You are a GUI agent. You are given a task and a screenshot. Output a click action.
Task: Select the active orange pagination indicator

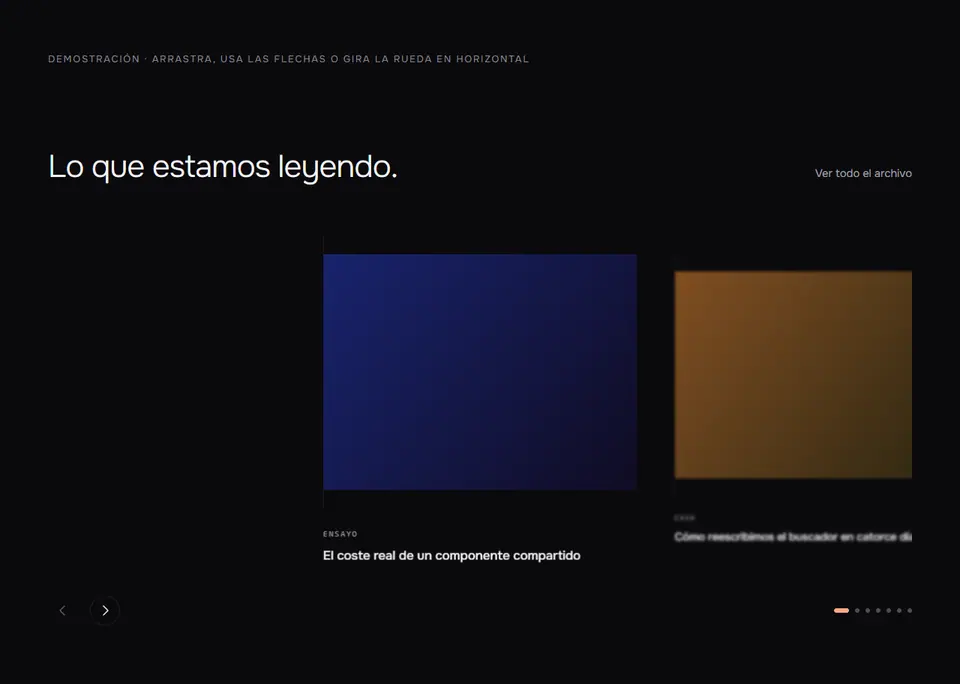pos(841,611)
